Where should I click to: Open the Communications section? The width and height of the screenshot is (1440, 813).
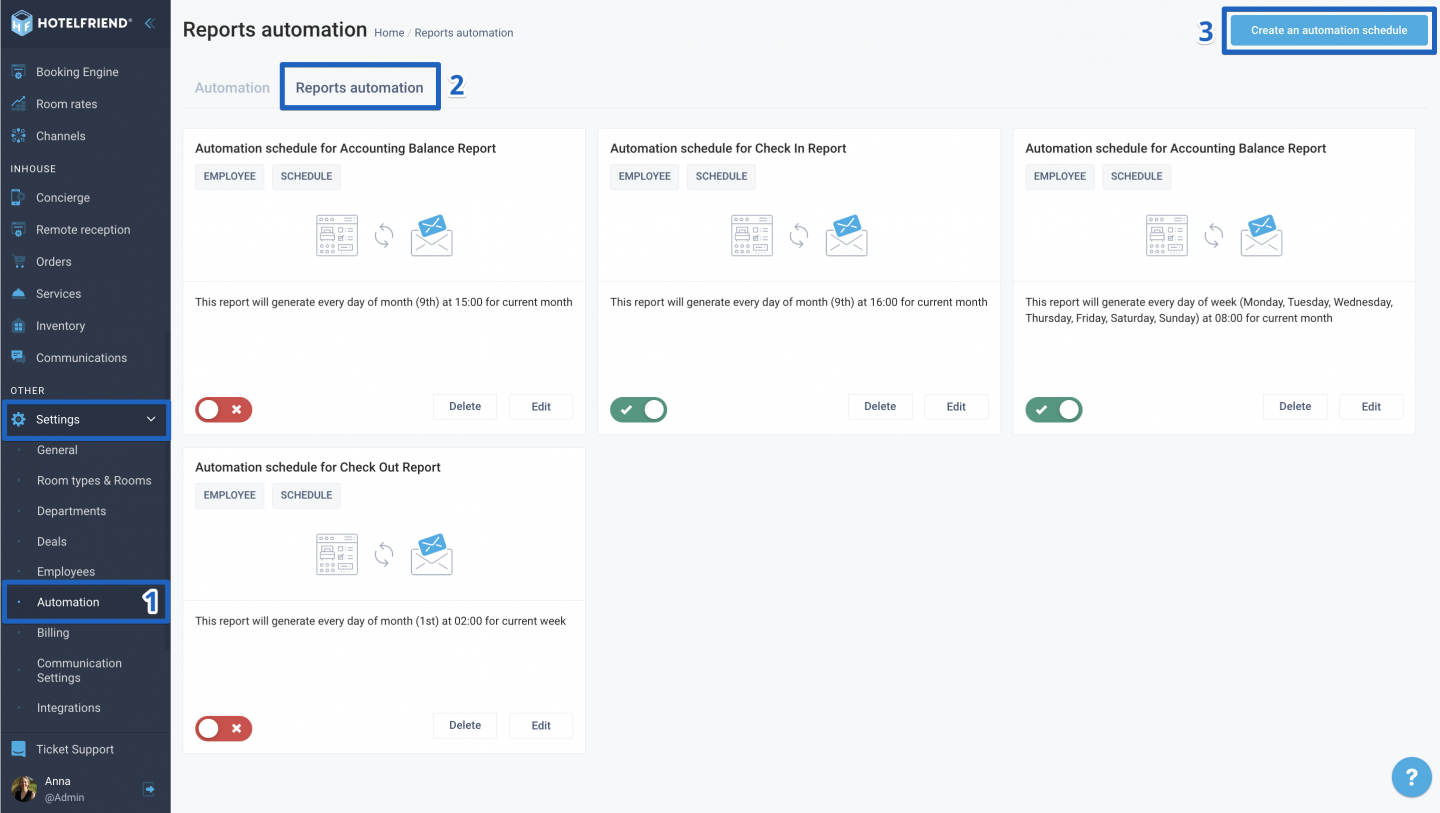[x=81, y=357]
